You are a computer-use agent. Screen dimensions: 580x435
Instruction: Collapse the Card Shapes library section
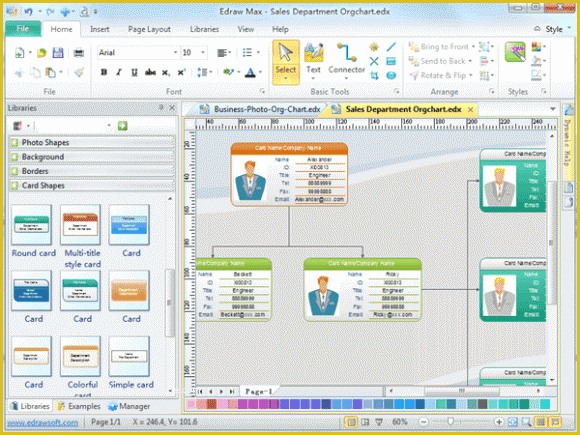point(92,186)
